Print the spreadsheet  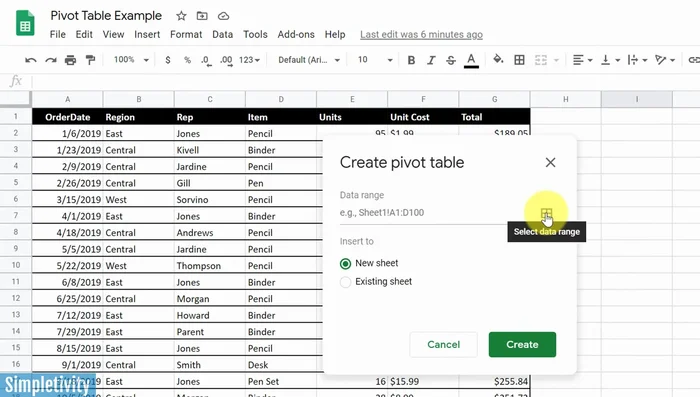click(x=70, y=60)
